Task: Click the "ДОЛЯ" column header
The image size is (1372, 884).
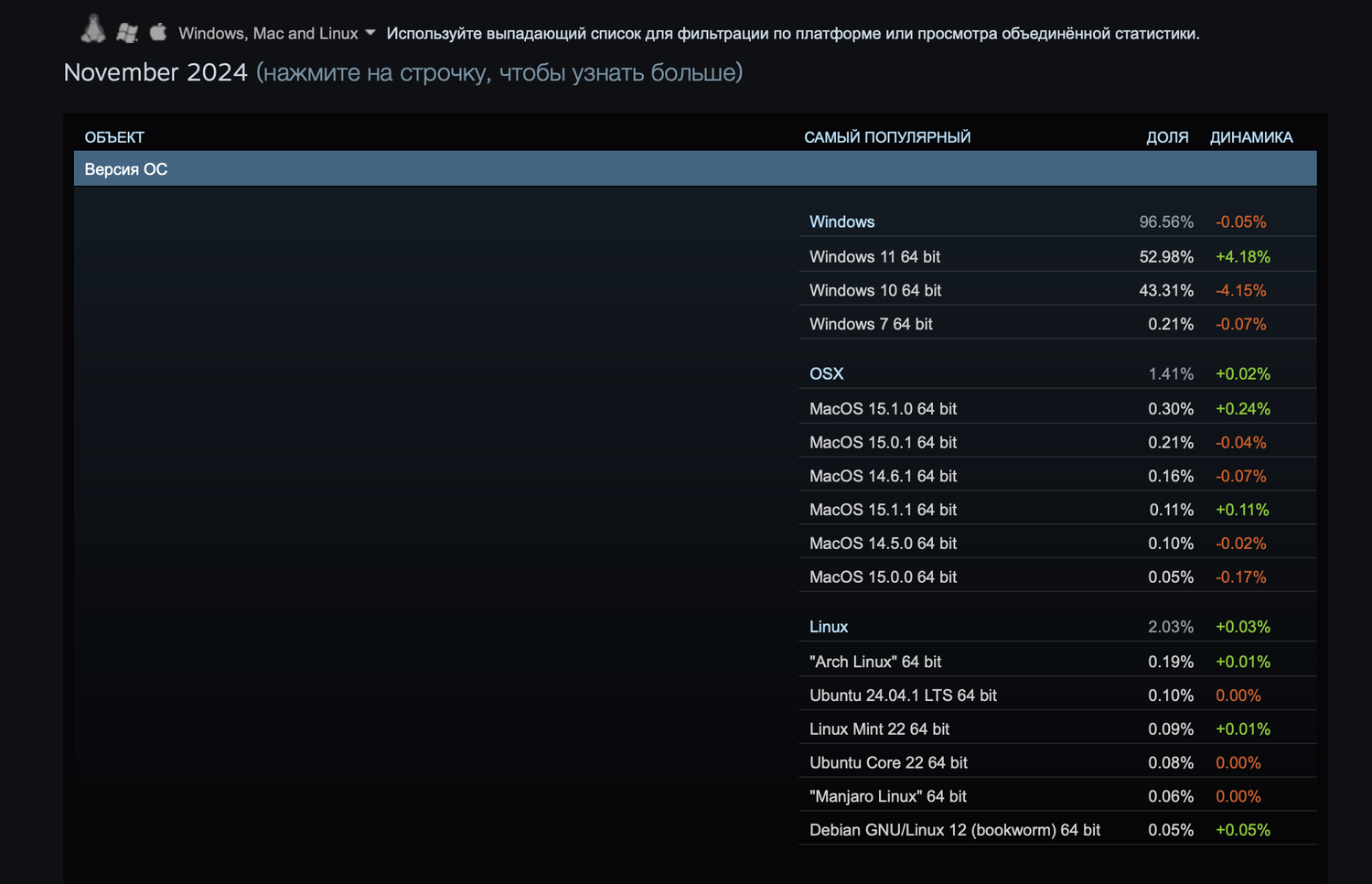Action: (1167, 137)
